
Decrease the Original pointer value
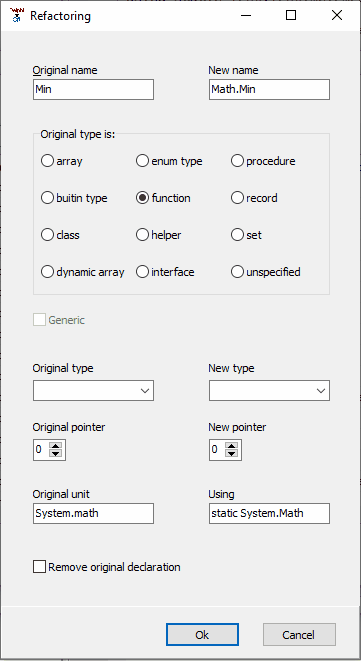pyautogui.click(x=56, y=454)
